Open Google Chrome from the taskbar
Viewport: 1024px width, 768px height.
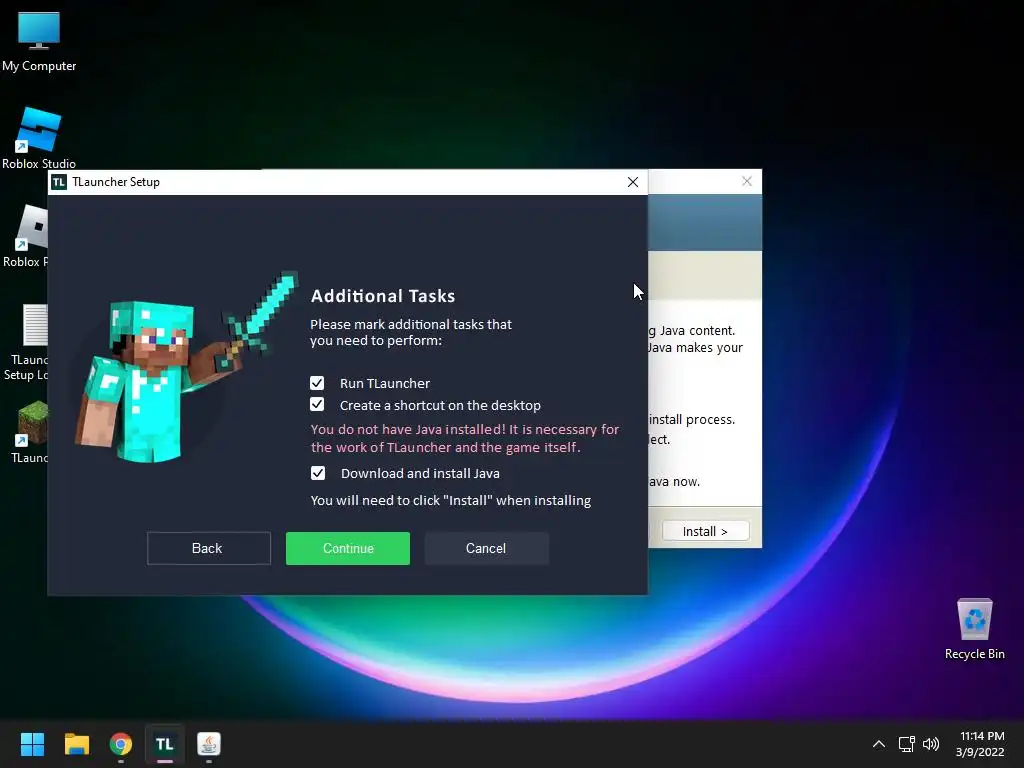(121, 744)
